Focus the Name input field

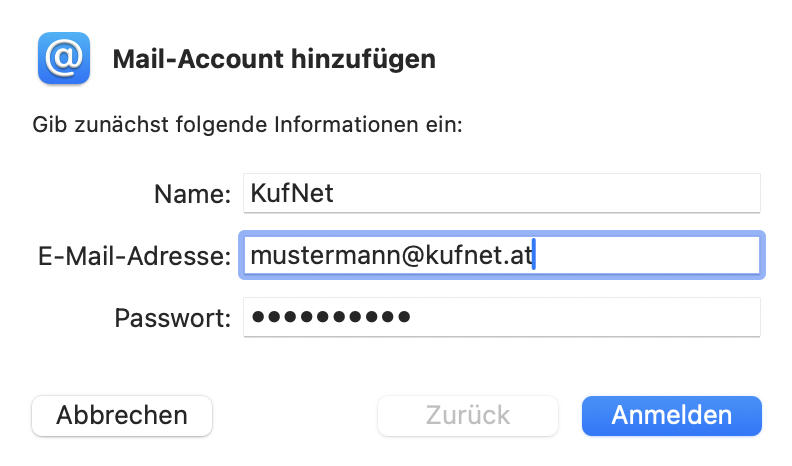click(x=501, y=193)
